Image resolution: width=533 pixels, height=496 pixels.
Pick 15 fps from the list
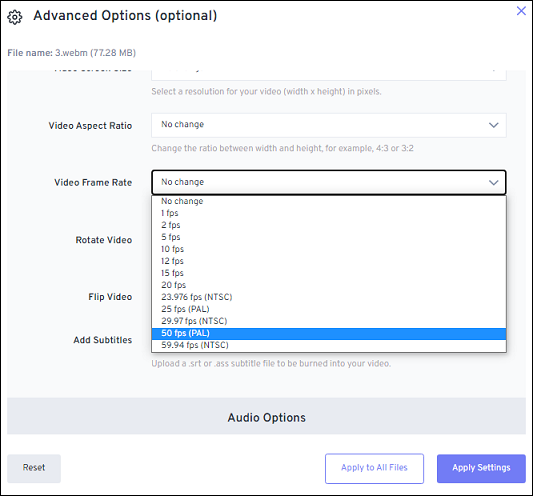[x=329, y=273]
